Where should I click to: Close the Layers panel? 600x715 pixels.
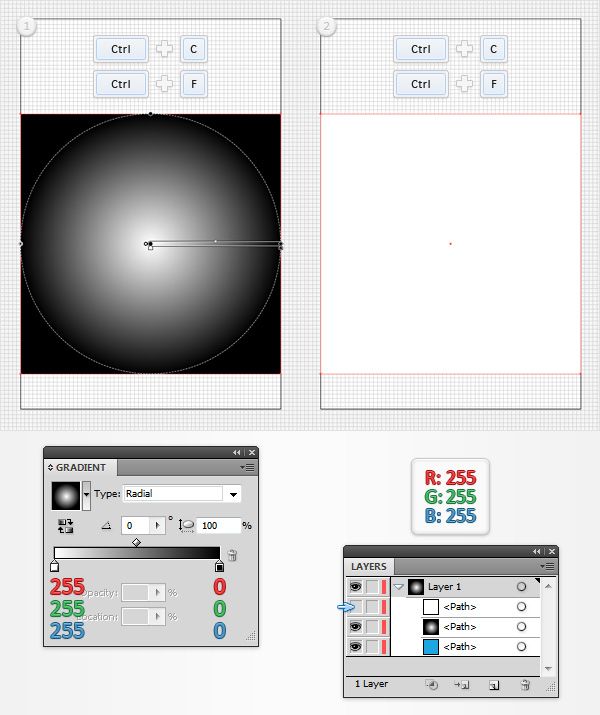coord(552,551)
